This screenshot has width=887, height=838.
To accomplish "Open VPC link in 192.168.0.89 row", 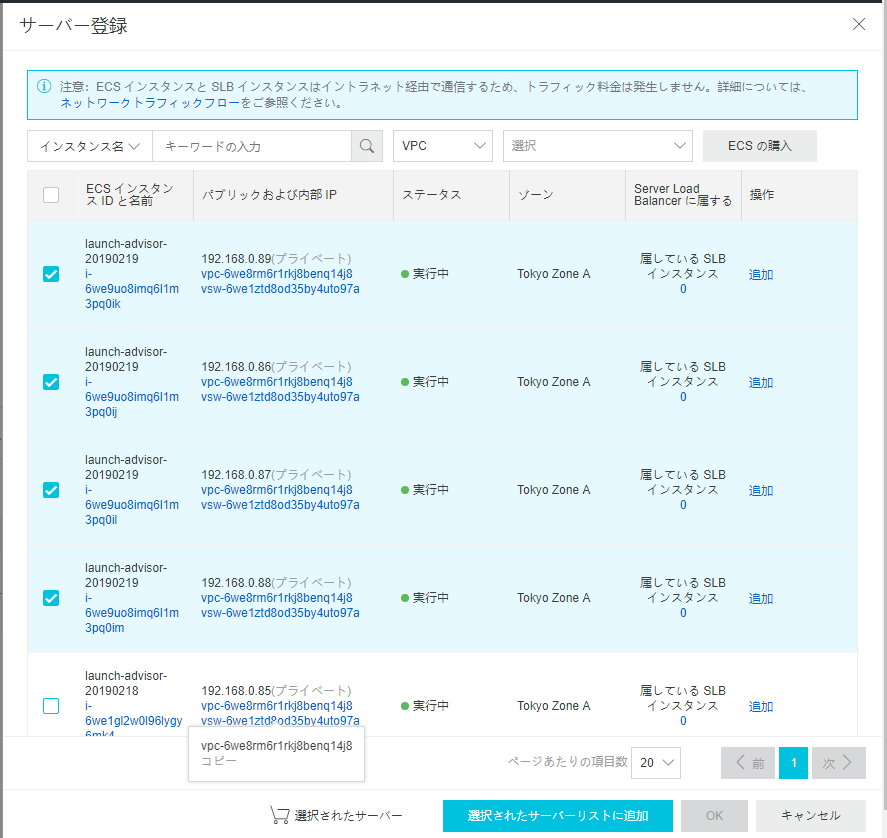I will click(277, 274).
